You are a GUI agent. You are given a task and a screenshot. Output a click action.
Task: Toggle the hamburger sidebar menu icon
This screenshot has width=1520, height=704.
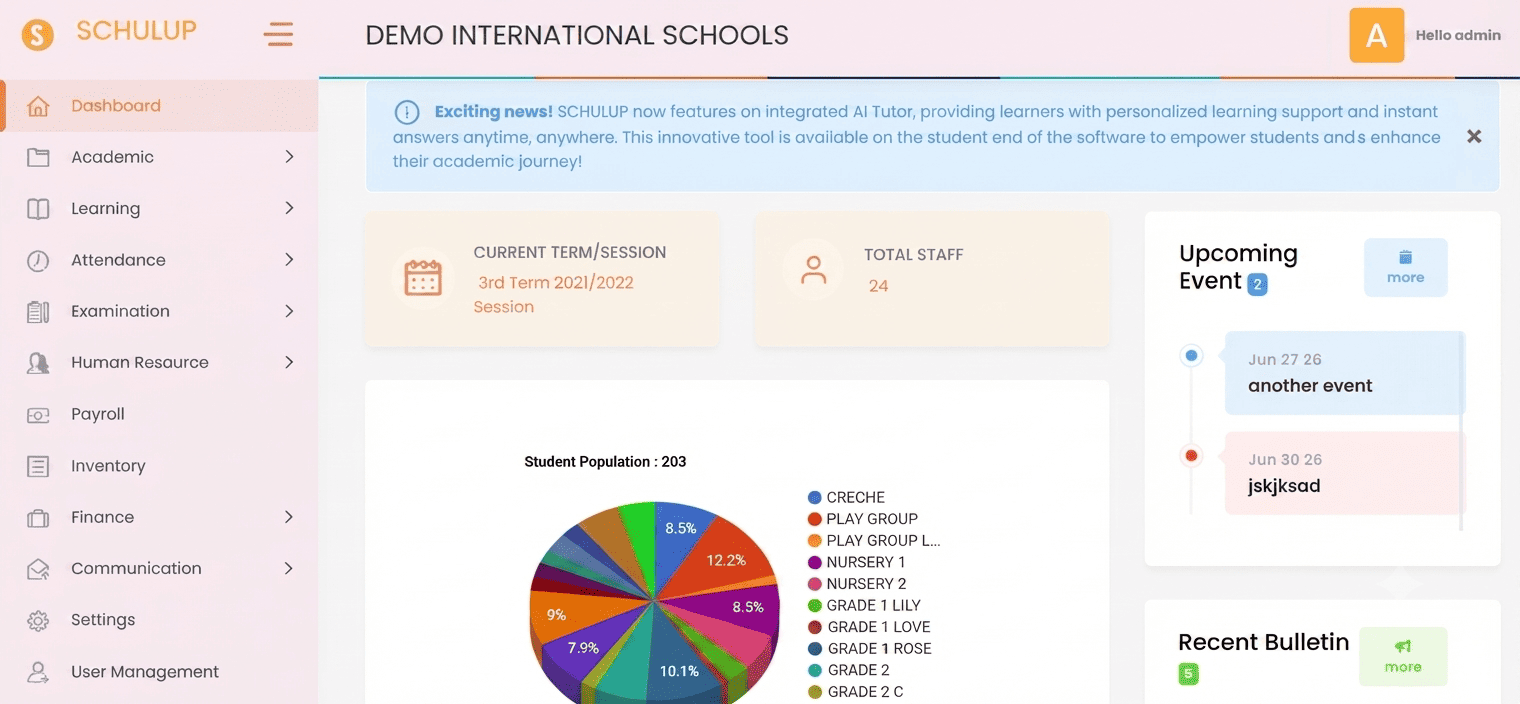click(278, 35)
